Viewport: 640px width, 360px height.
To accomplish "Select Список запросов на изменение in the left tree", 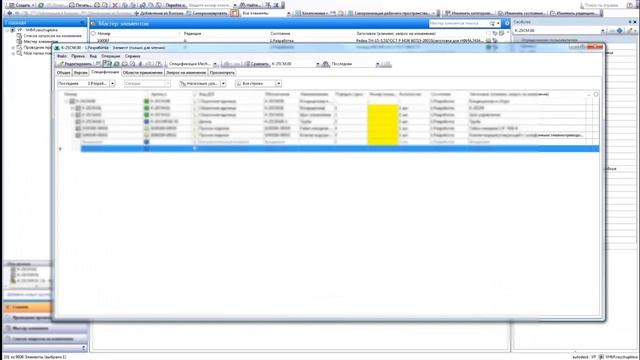I will tap(52, 36).
